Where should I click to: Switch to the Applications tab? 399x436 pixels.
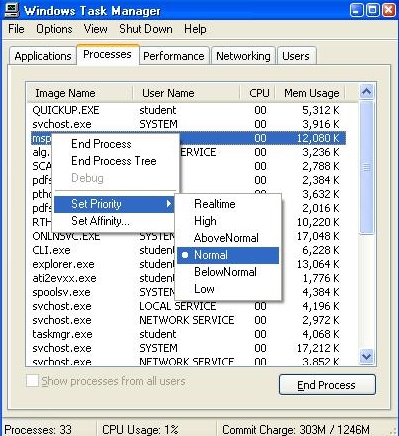[x=43, y=56]
